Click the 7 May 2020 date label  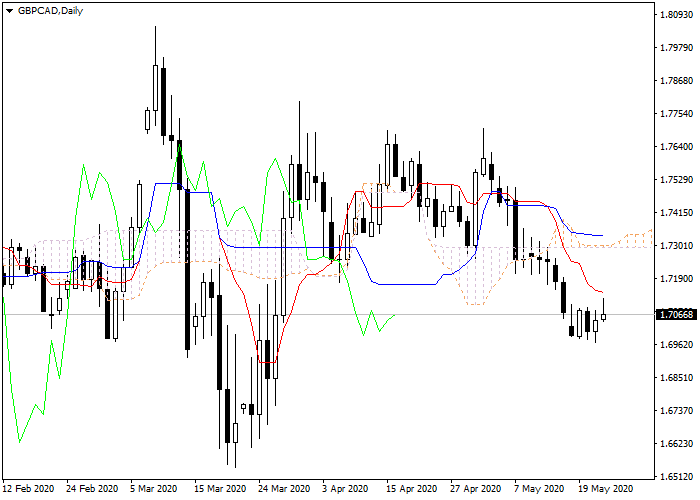[x=539, y=489]
